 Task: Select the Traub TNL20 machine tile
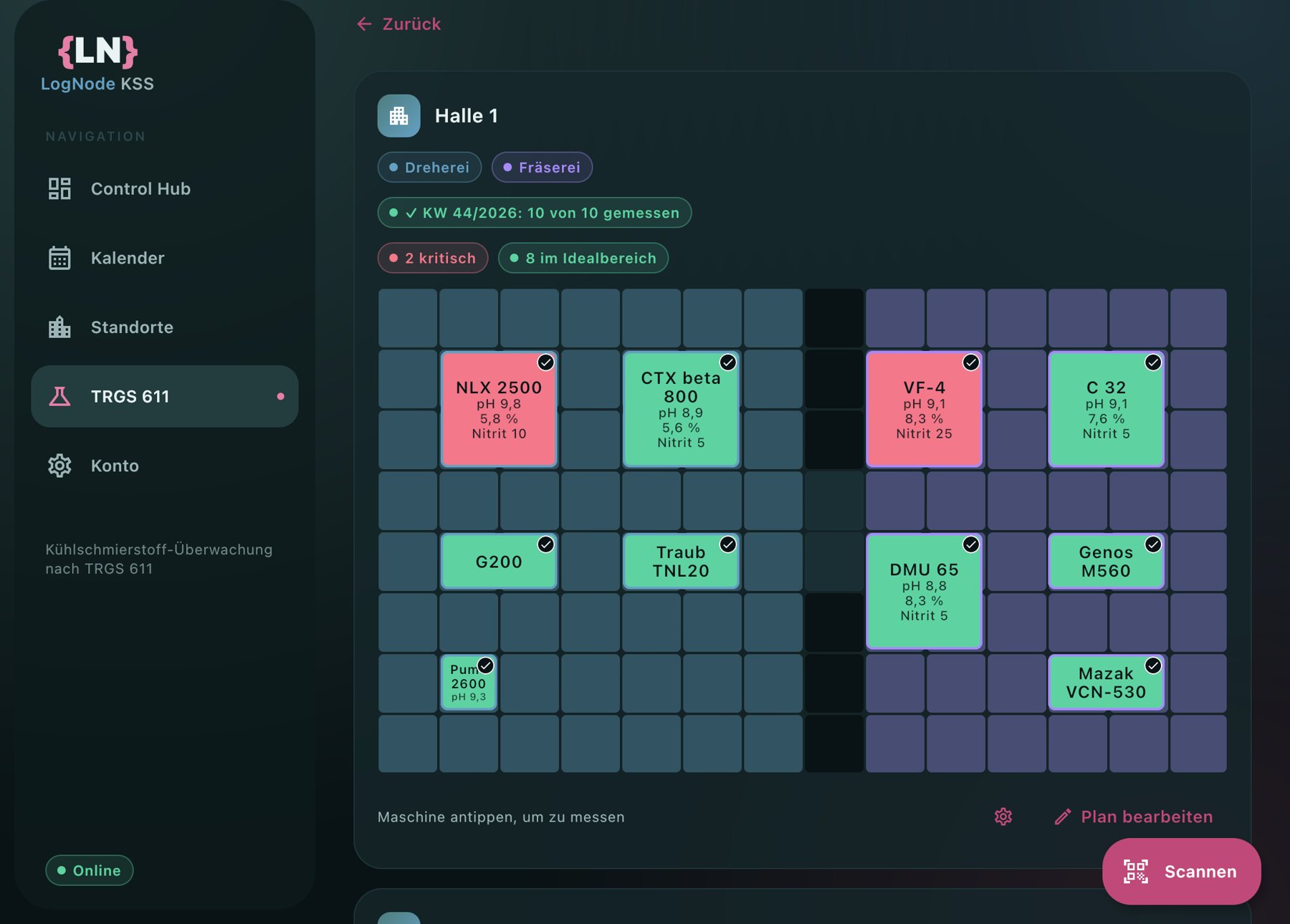tap(681, 561)
